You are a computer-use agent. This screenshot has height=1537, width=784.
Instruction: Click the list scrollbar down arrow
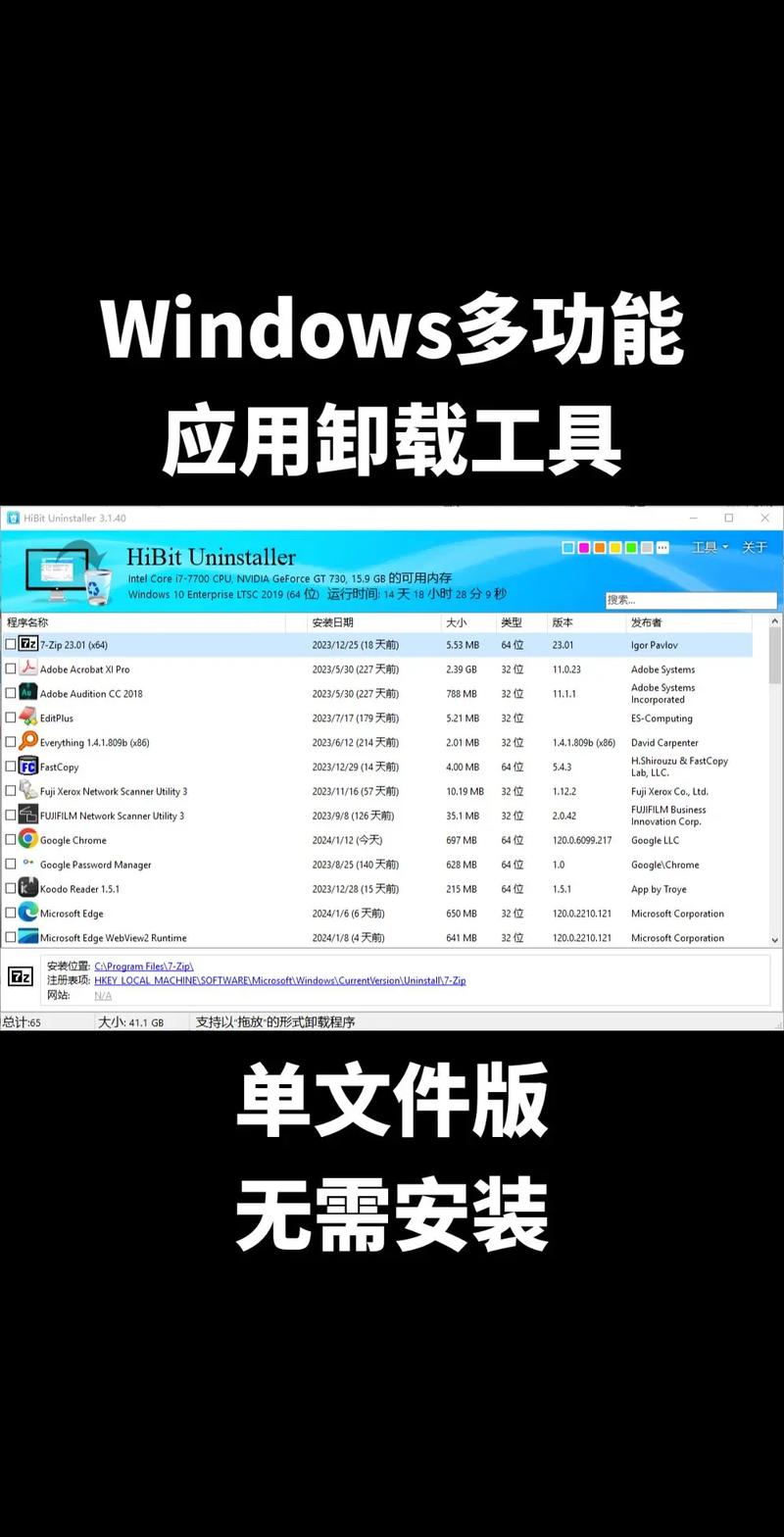(775, 939)
